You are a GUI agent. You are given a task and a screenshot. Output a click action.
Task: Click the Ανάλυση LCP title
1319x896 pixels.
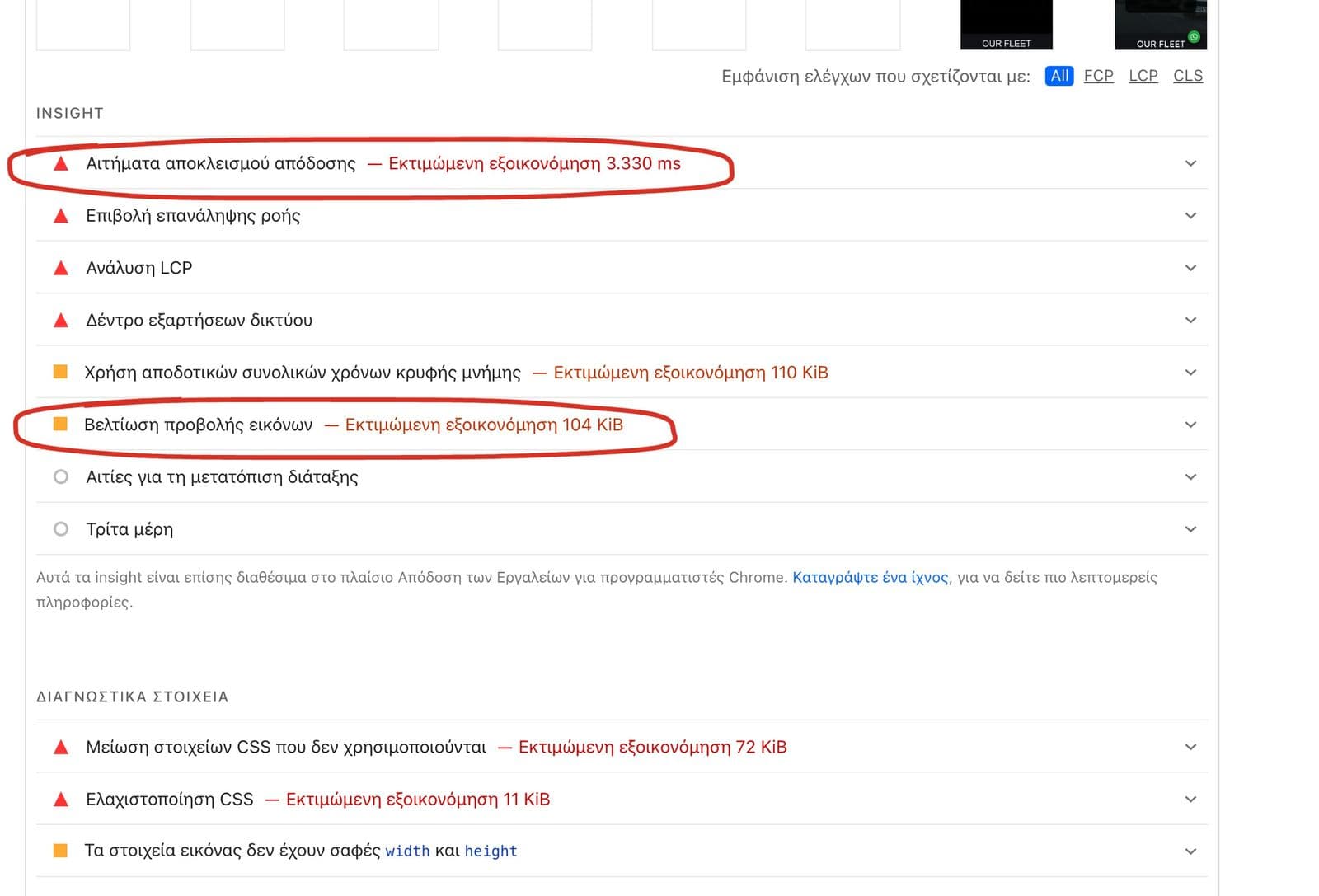[x=139, y=268]
